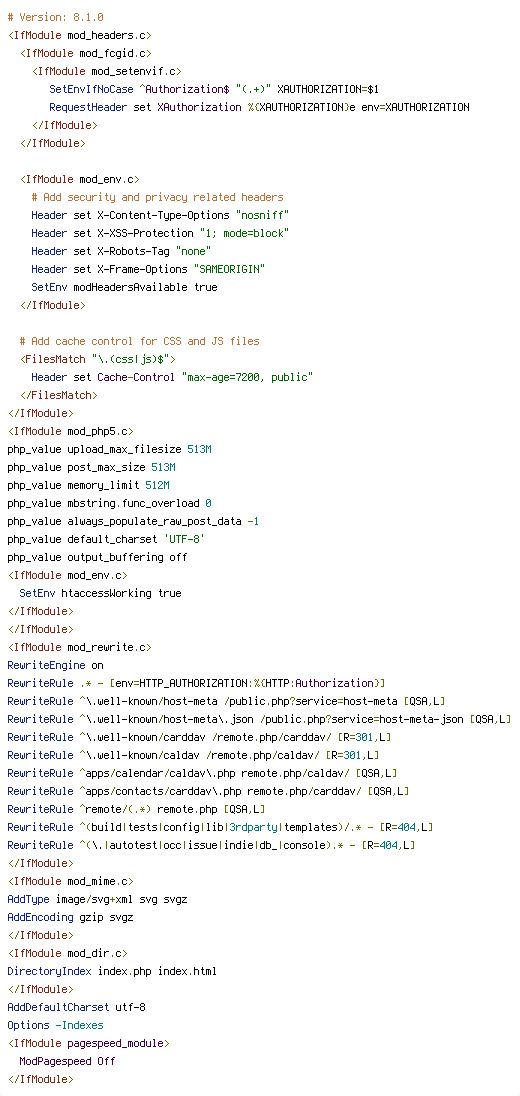
Task: Select the AddDefaultCharset utf-8 line
Action: pos(76,1007)
